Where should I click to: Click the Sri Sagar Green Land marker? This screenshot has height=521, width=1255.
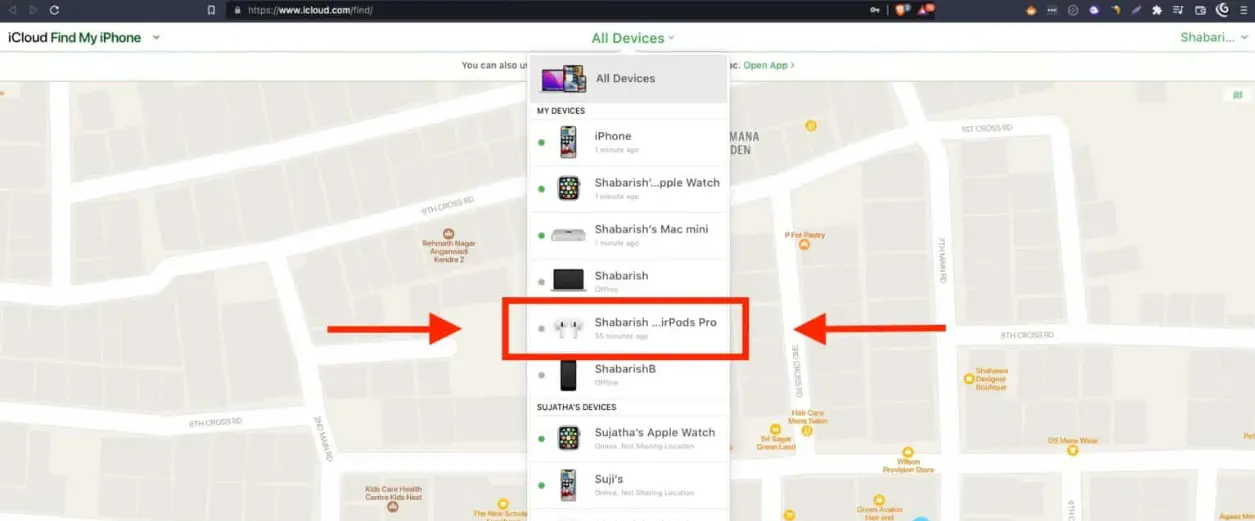[776, 430]
